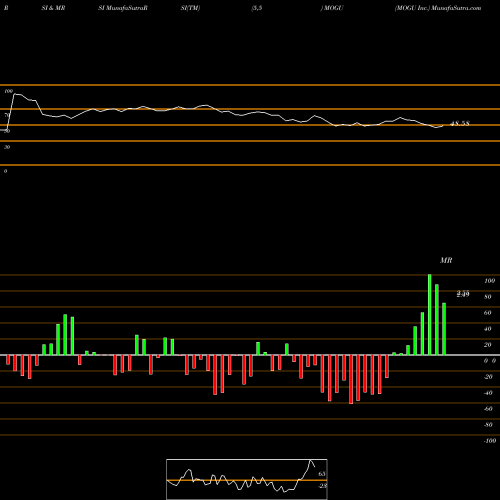
Task: Click the '(5,5' parameter text in header
Action: (257, 8)
